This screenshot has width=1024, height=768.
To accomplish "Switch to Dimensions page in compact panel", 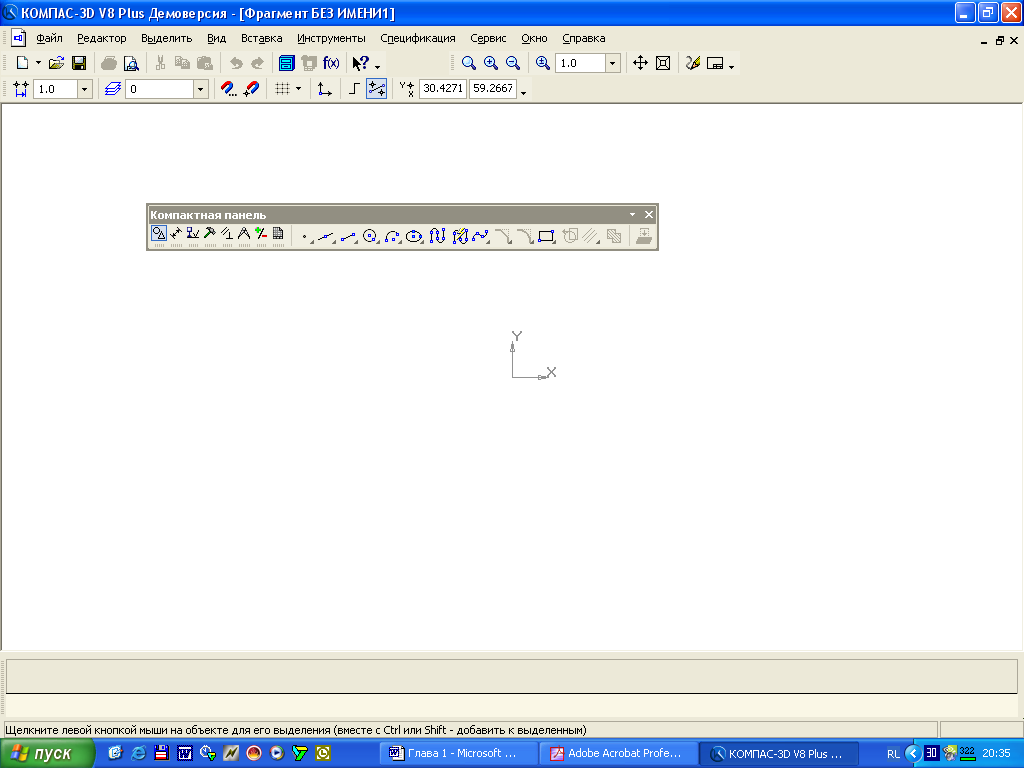I will [176, 235].
